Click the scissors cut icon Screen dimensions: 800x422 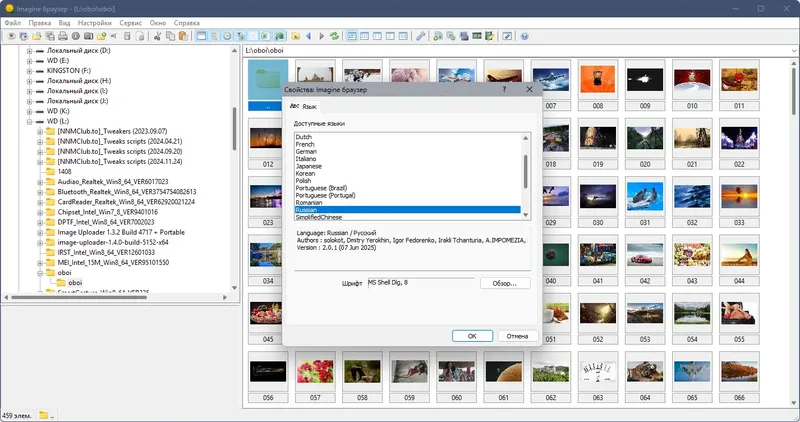tap(157, 36)
